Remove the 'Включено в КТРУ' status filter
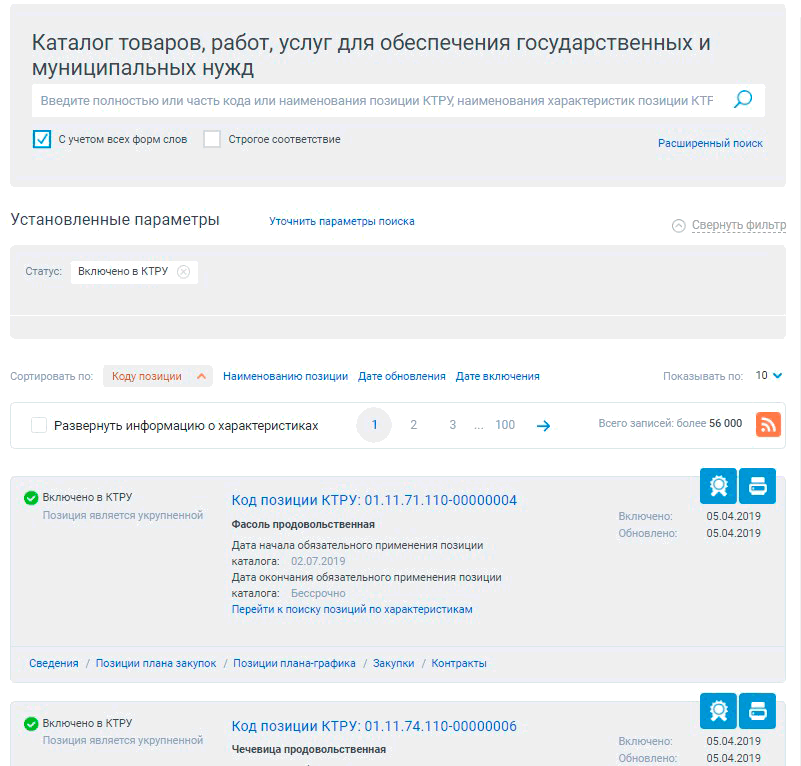This screenshot has width=801, height=766. tap(183, 272)
